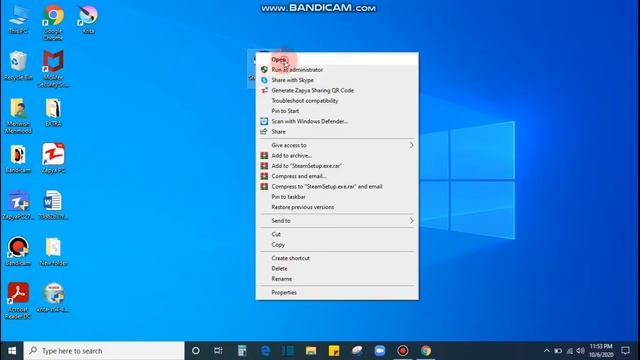Open the Windows Start menu
The width and height of the screenshot is (640, 360).
pyautogui.click(x=12, y=351)
